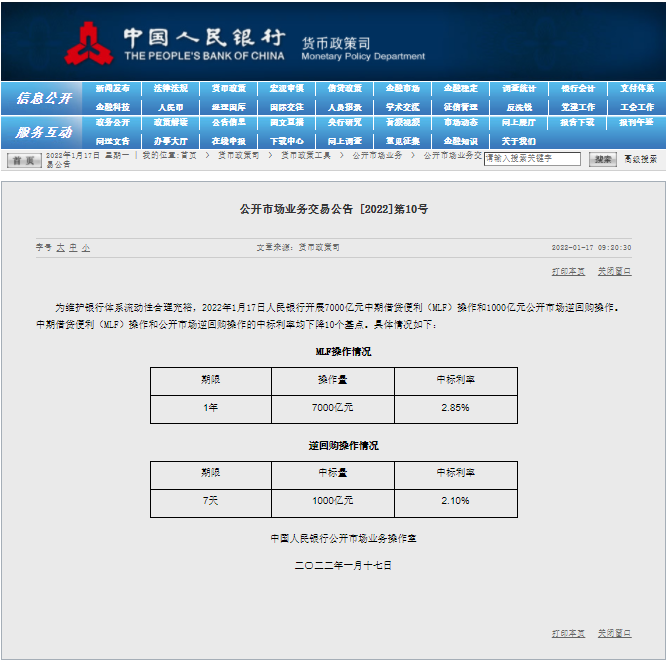
Task: Open the 法律法规 menu item
Action: coord(170,88)
